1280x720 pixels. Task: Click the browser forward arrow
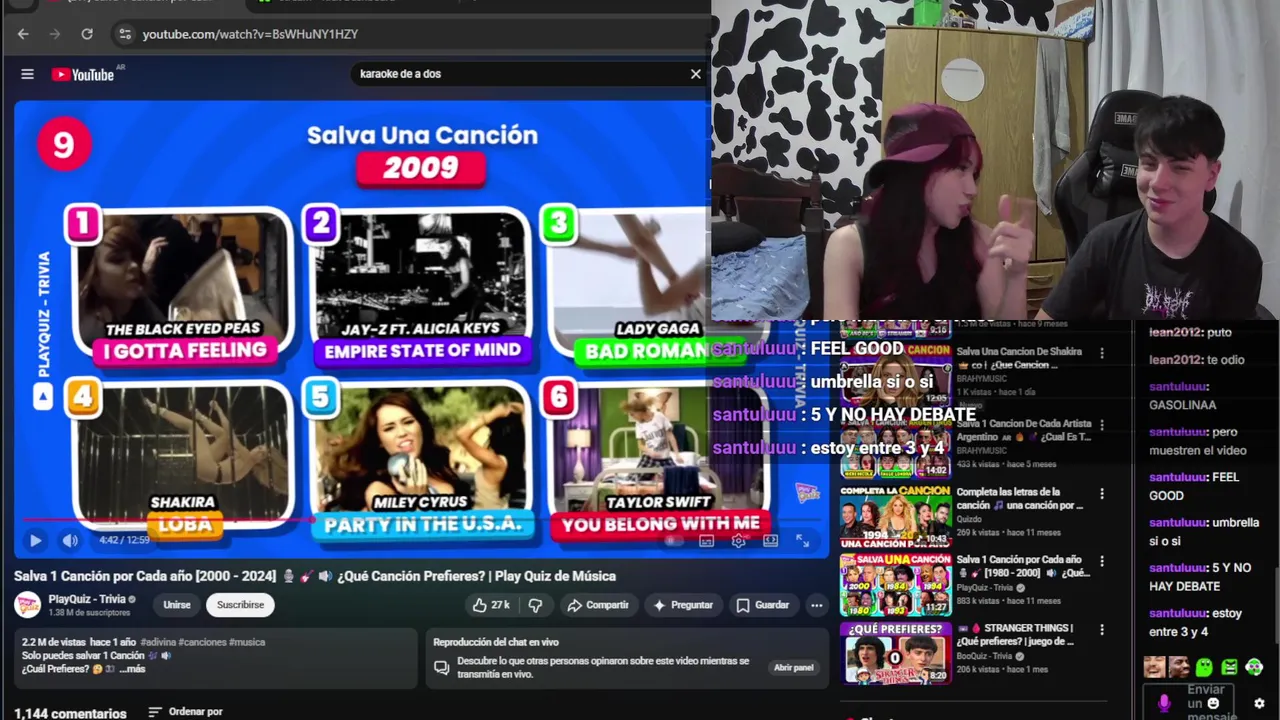[55, 34]
